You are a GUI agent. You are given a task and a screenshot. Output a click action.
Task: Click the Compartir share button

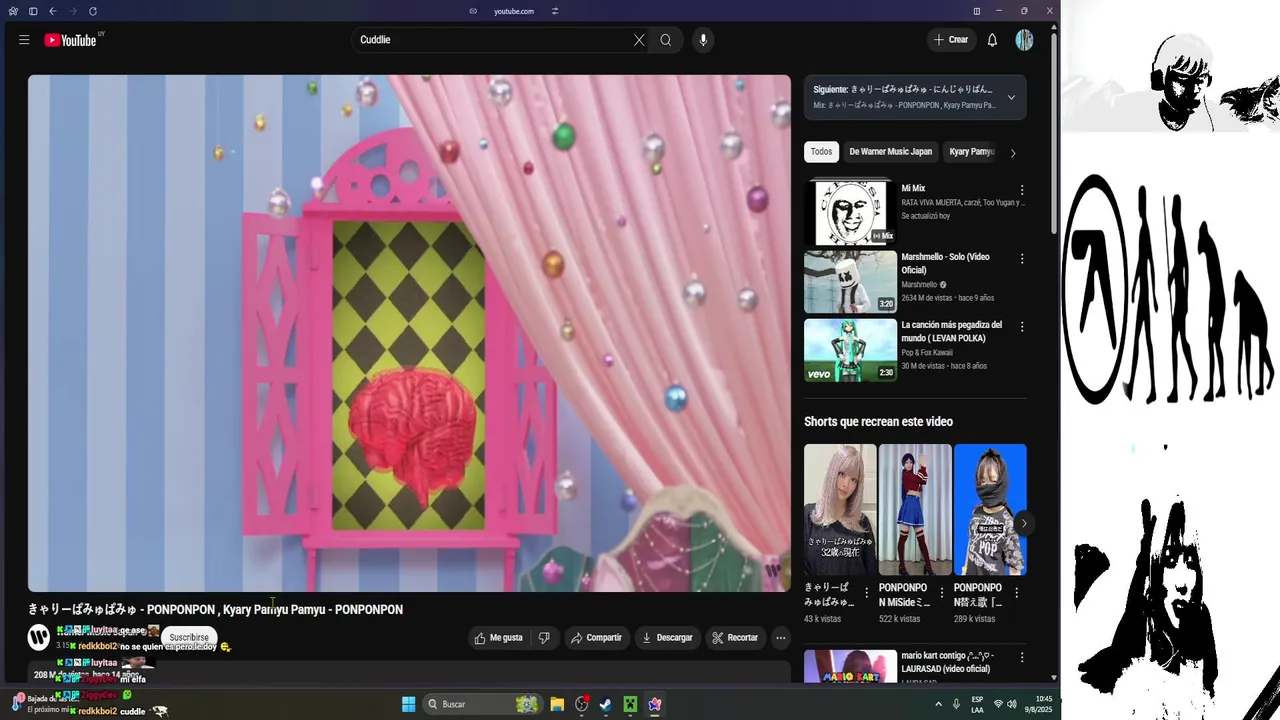click(x=596, y=638)
